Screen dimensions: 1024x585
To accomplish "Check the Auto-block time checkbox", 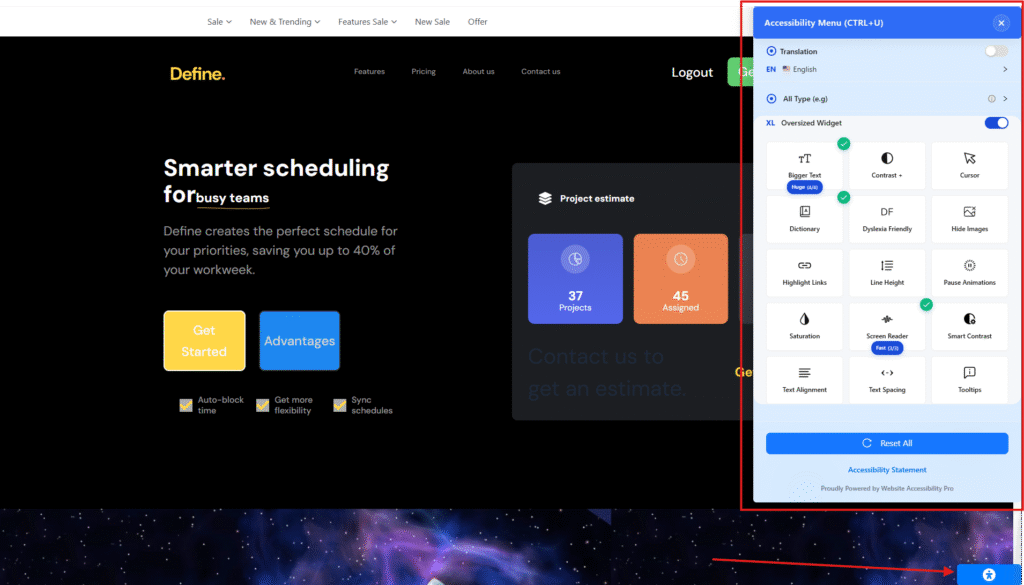I will [x=186, y=405].
